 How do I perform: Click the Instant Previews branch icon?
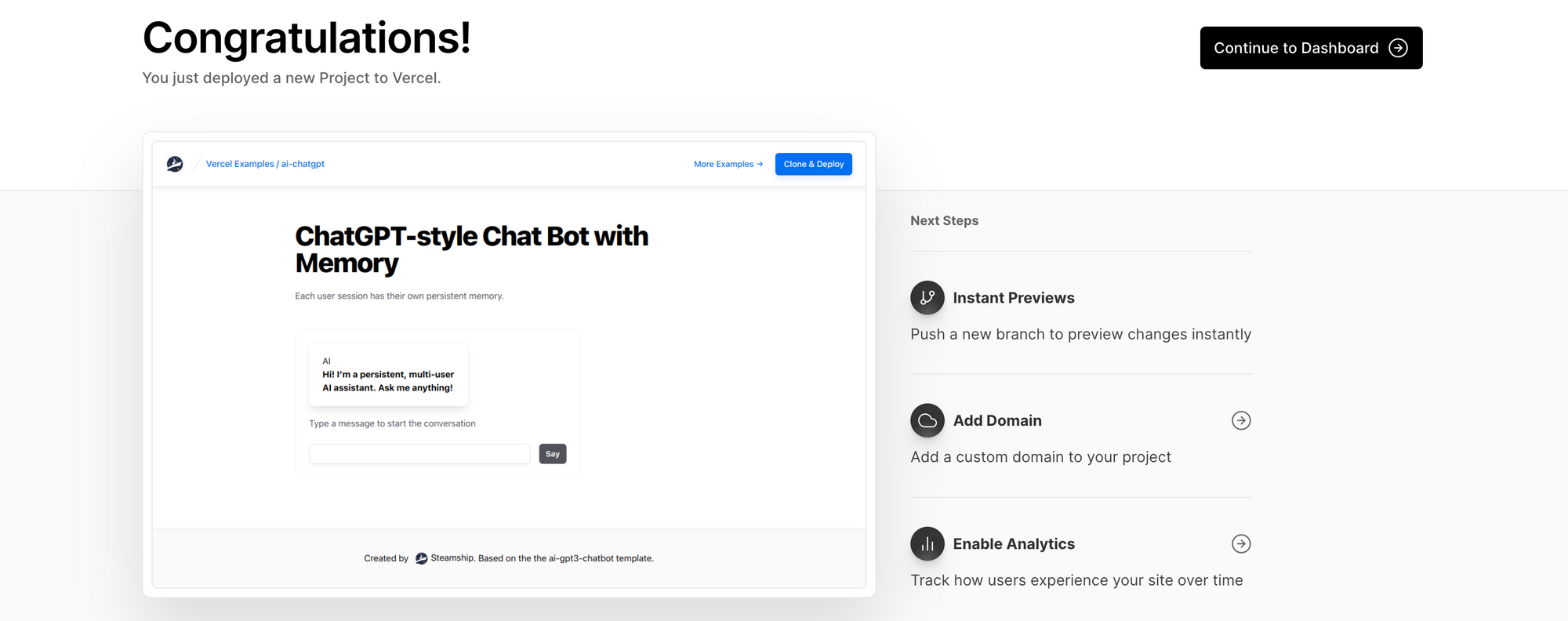click(927, 298)
